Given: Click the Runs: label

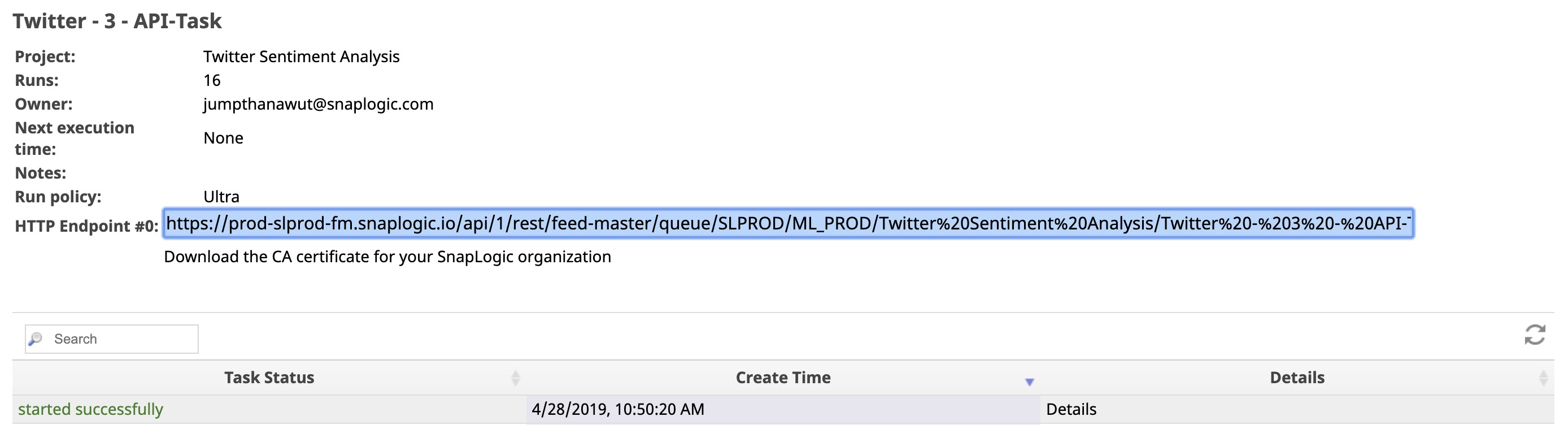Looking at the screenshot, I should point(37,80).
